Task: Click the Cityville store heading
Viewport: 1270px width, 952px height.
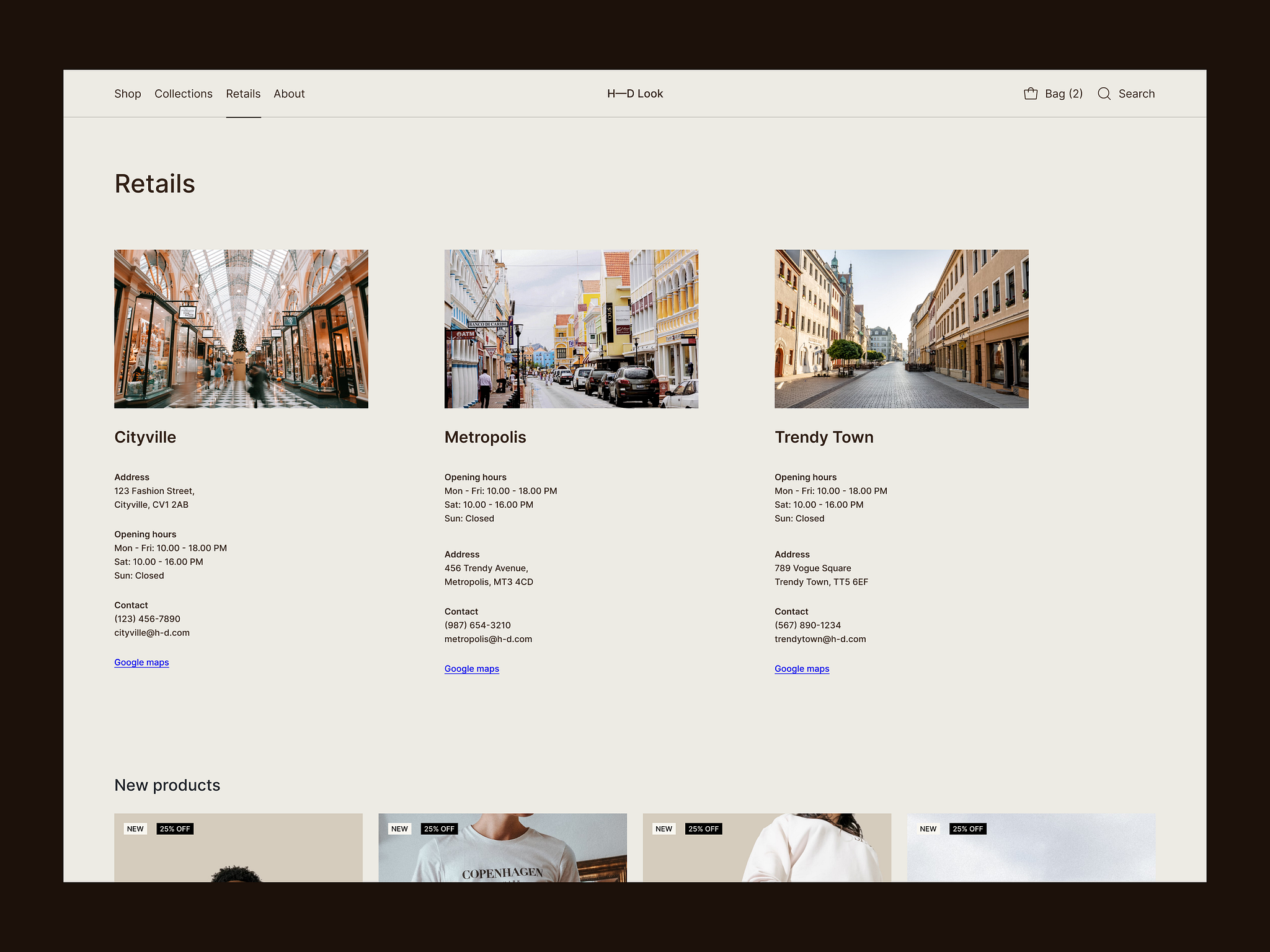Action: (144, 437)
